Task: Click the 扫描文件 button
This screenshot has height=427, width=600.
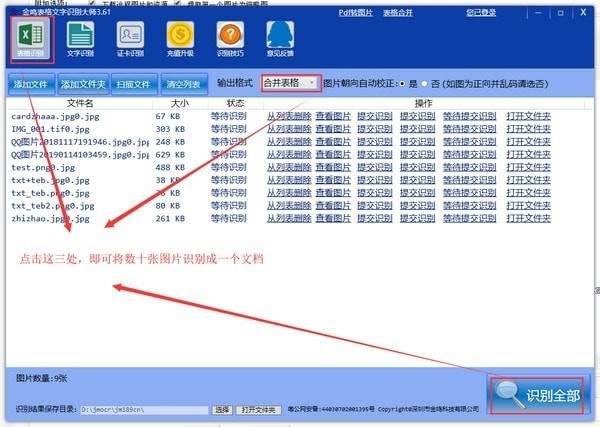Action: [132, 84]
